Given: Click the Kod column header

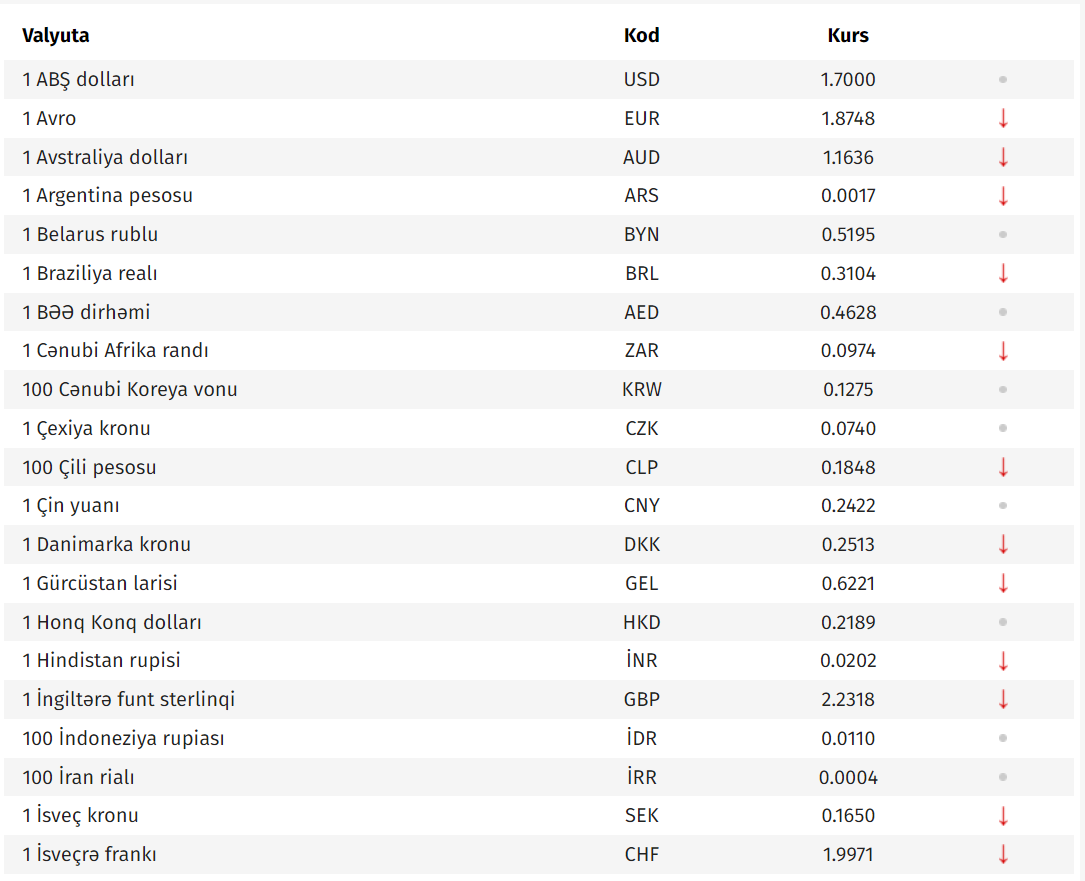Looking at the screenshot, I should tap(641, 35).
